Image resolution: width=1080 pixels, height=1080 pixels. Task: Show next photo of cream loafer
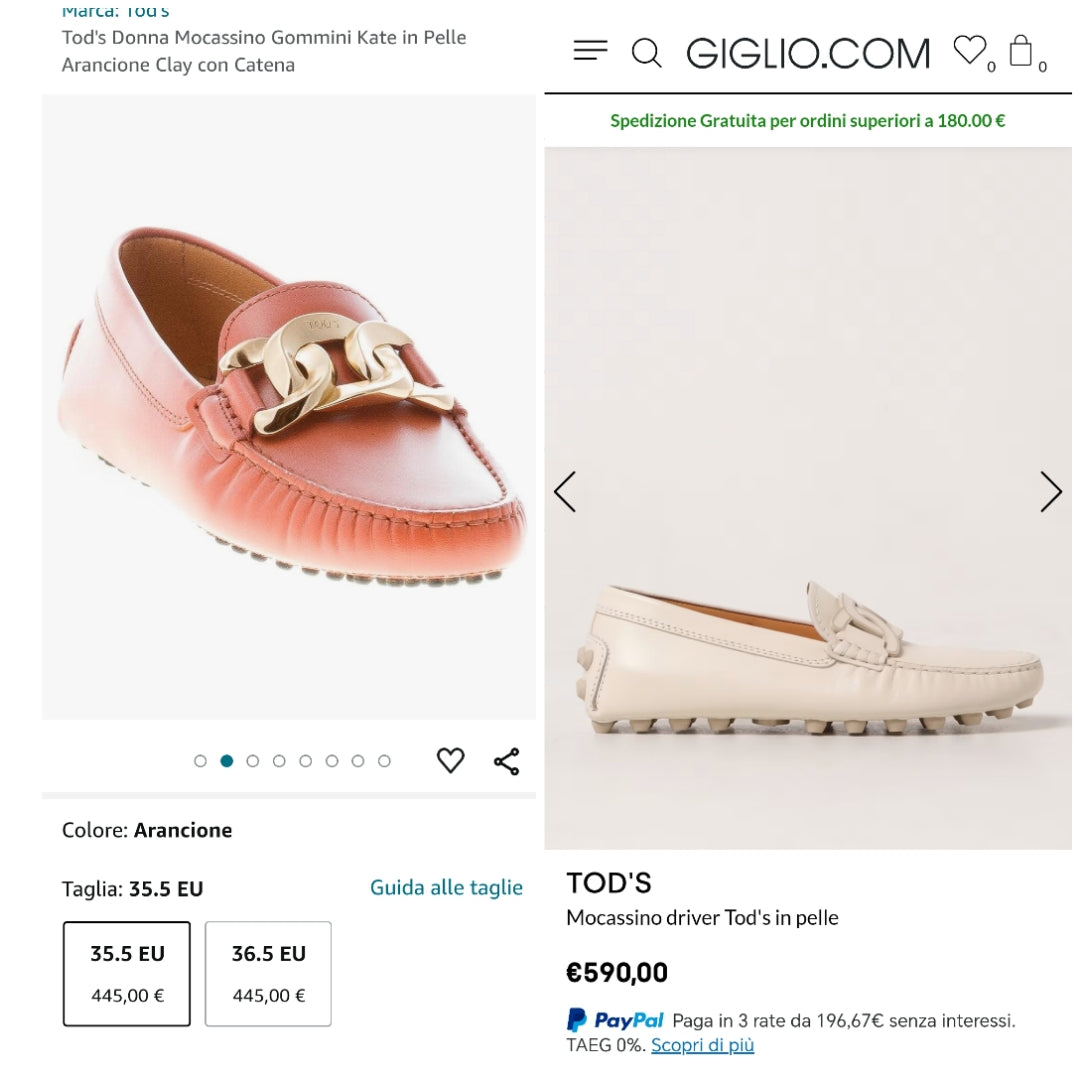tap(1050, 492)
